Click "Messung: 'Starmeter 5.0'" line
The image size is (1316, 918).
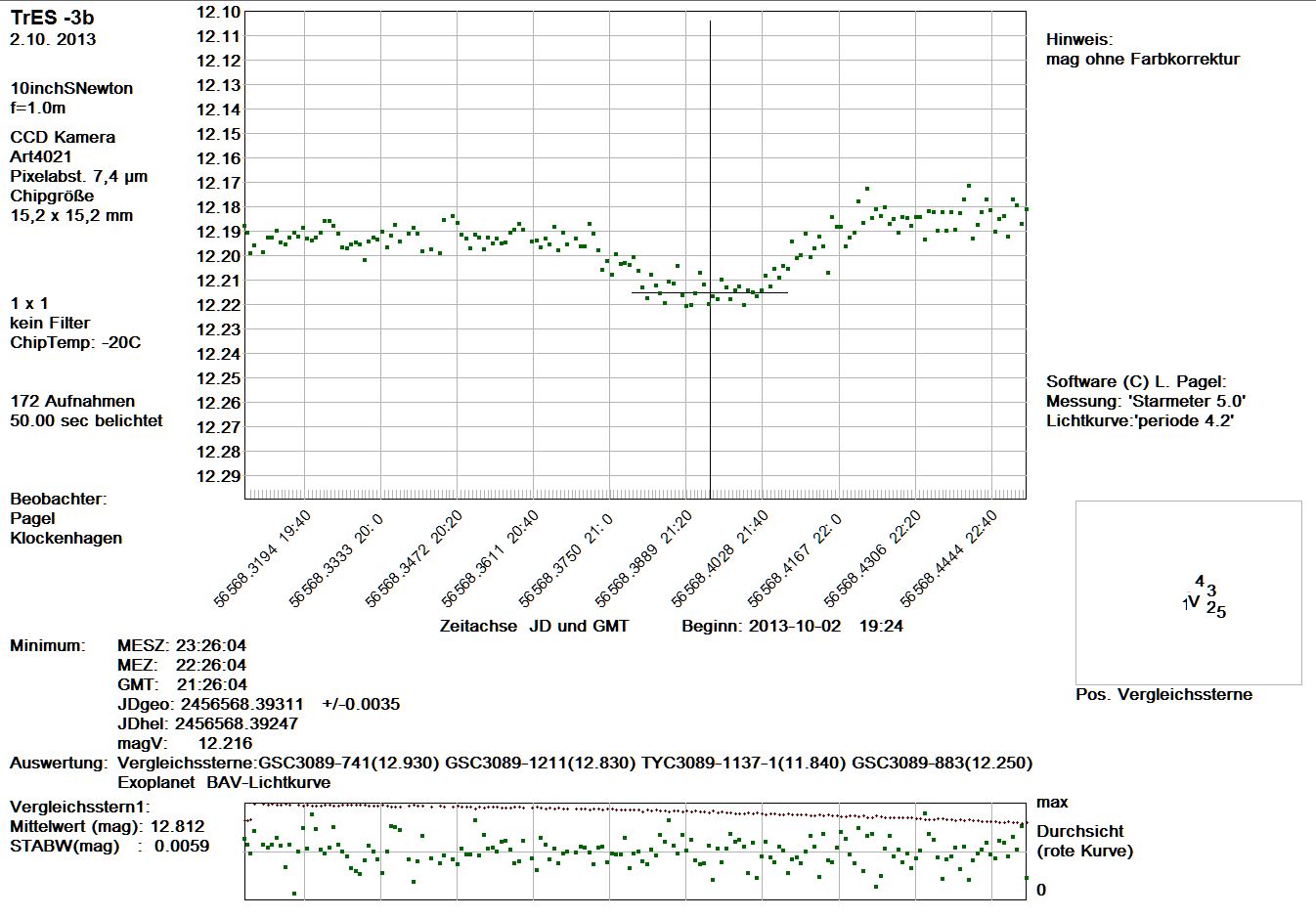pyautogui.click(x=1146, y=401)
